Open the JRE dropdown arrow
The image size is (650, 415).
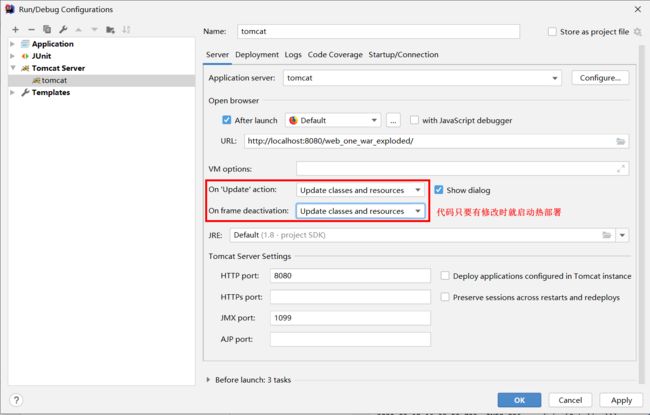point(622,235)
